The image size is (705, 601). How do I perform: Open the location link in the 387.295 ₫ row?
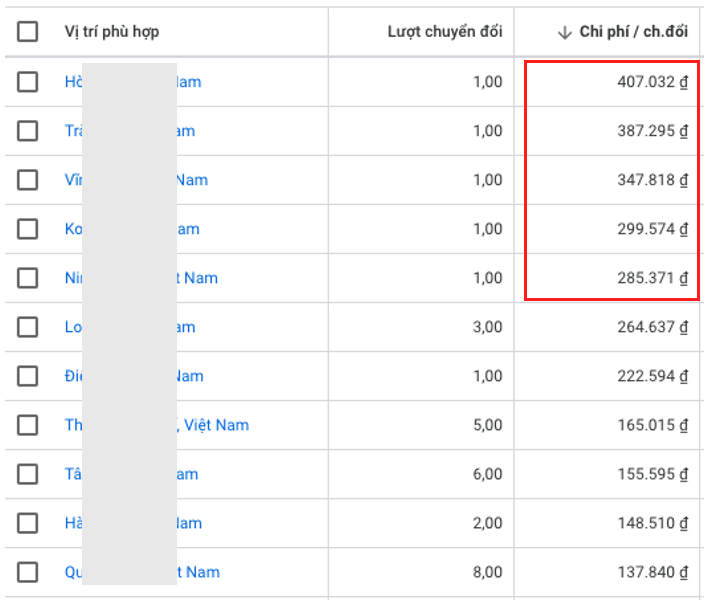130,131
